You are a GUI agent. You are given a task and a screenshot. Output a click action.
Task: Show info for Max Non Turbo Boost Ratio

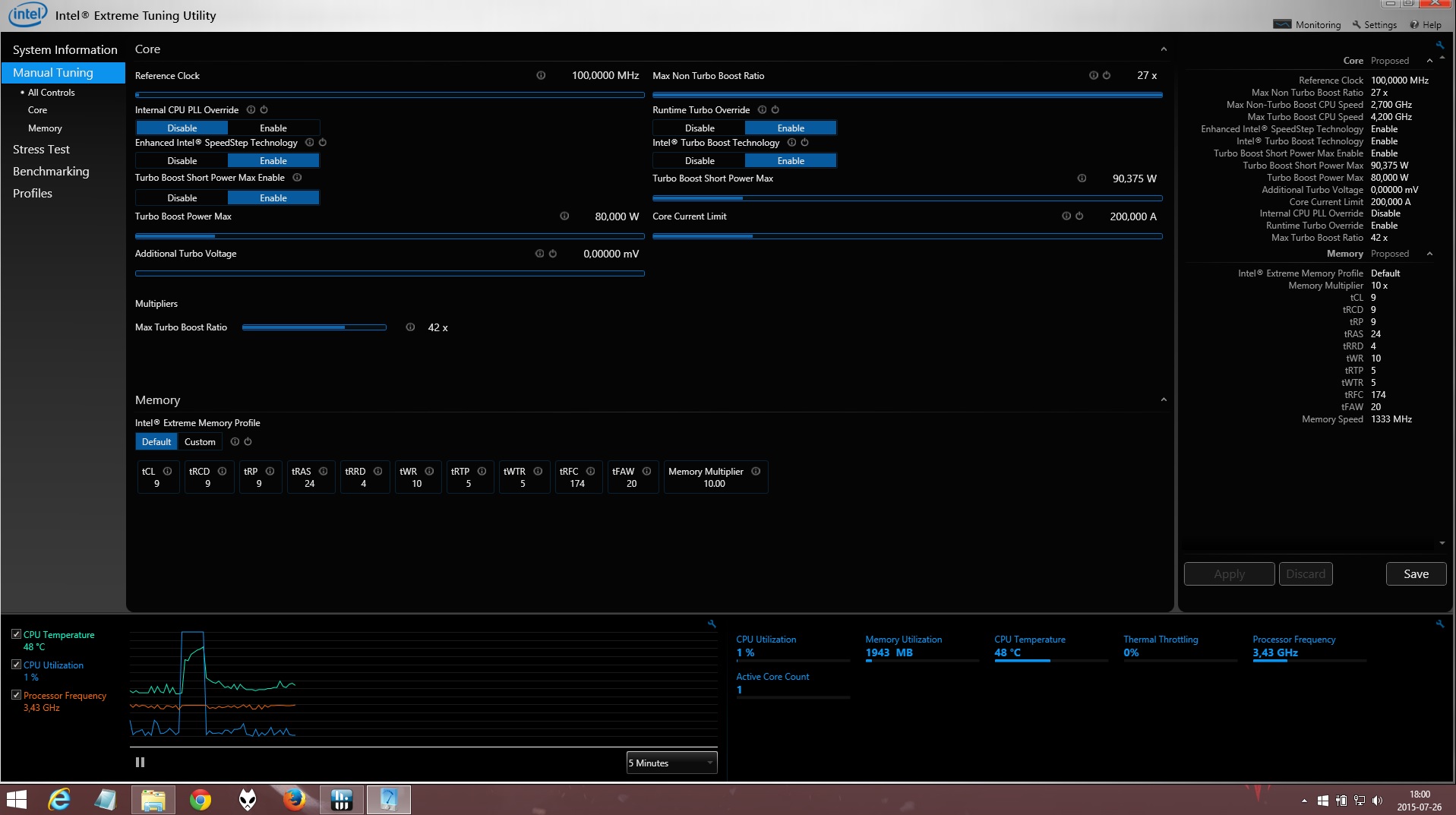(1093, 75)
